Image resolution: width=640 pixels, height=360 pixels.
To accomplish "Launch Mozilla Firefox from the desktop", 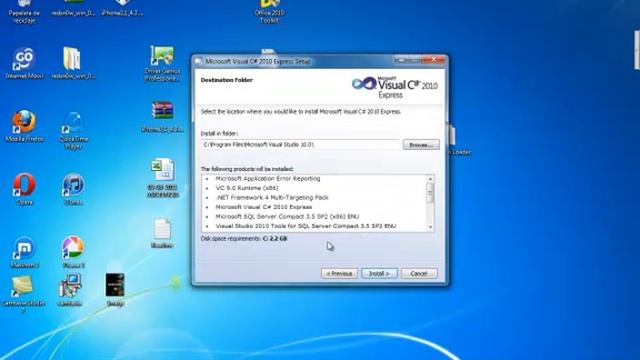I will [24, 126].
